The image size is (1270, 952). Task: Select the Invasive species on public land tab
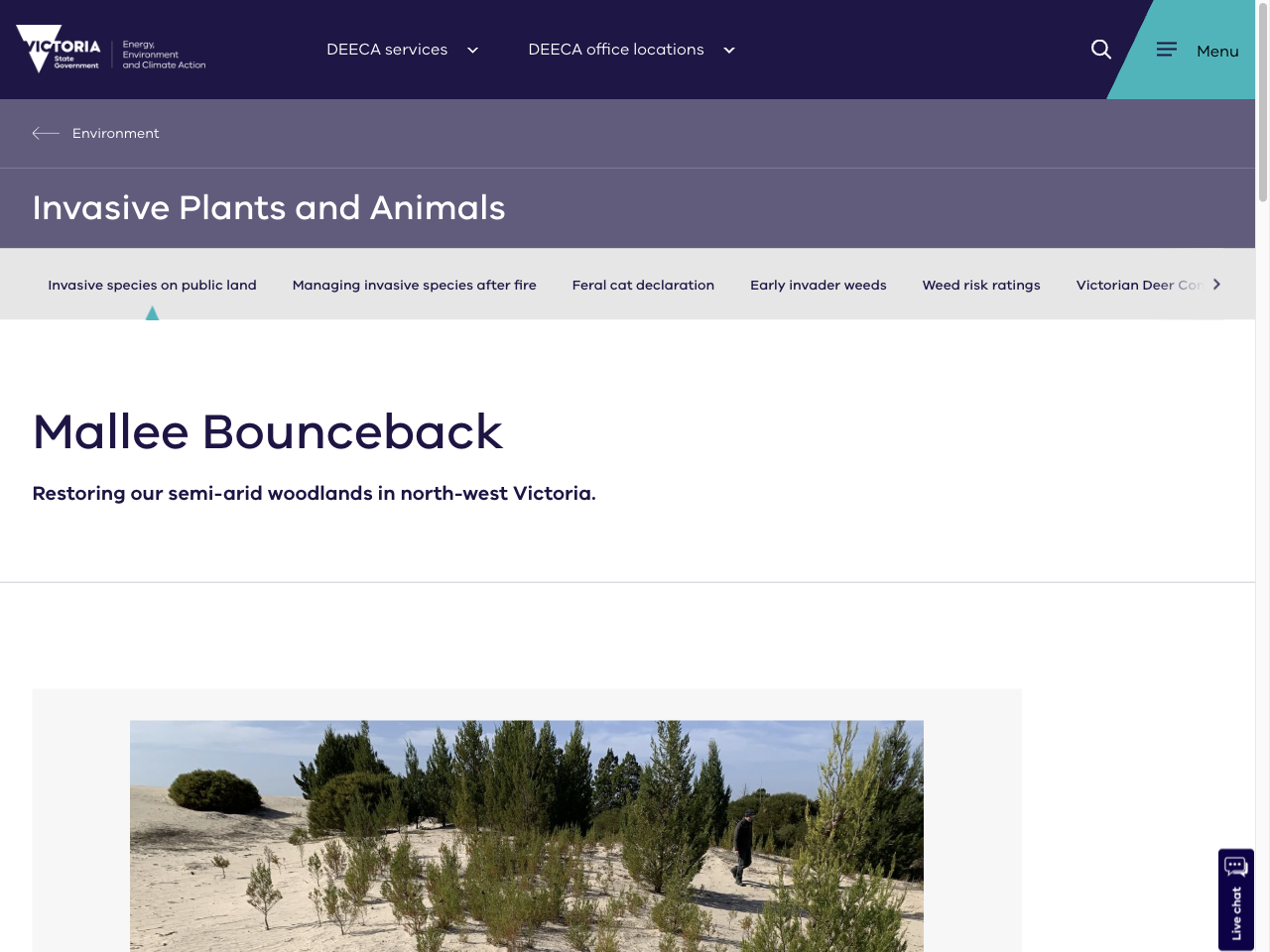click(152, 285)
